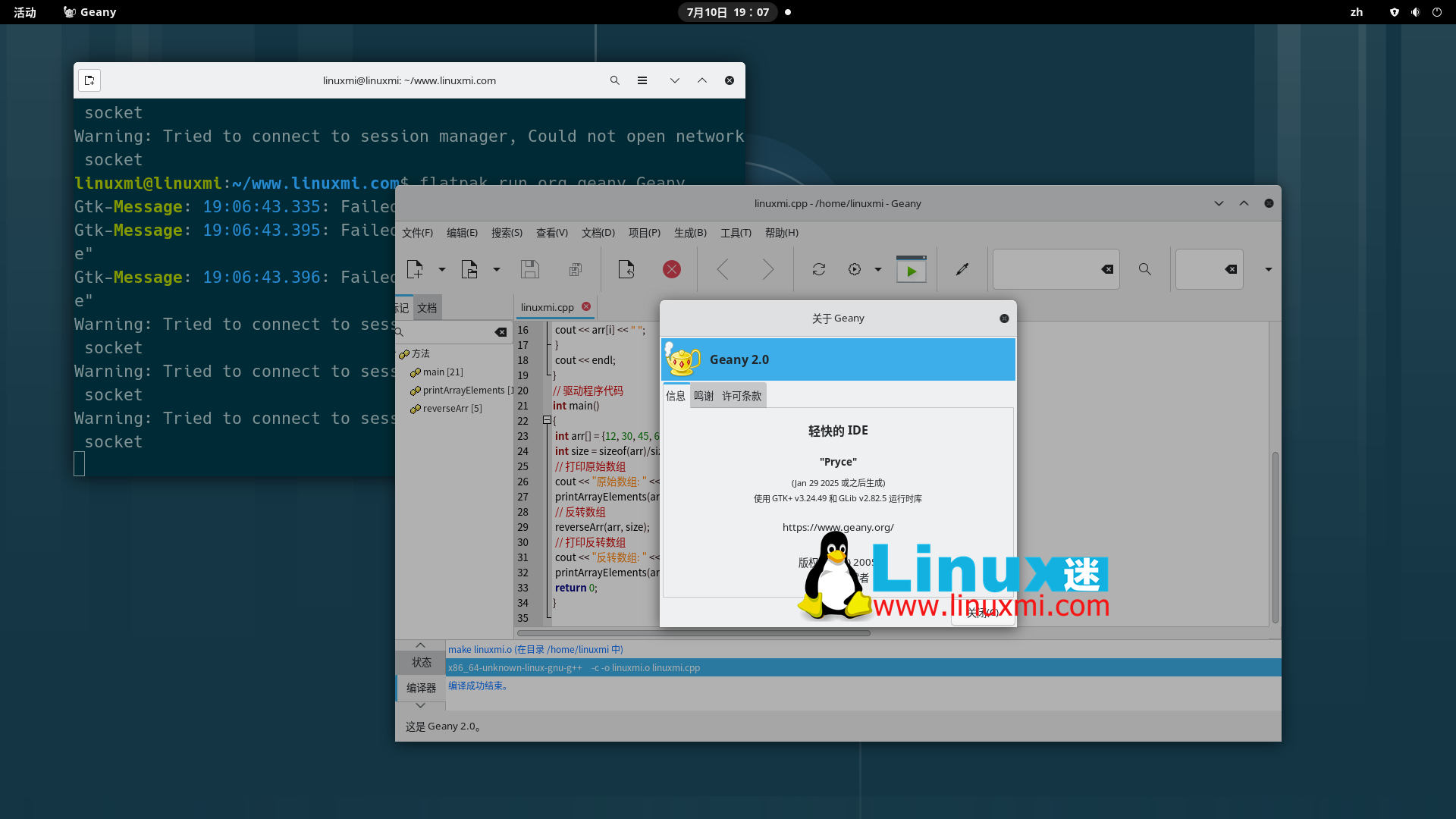This screenshot has height=819, width=1456.
Task: Select the 方法 tree node
Action: click(421, 353)
